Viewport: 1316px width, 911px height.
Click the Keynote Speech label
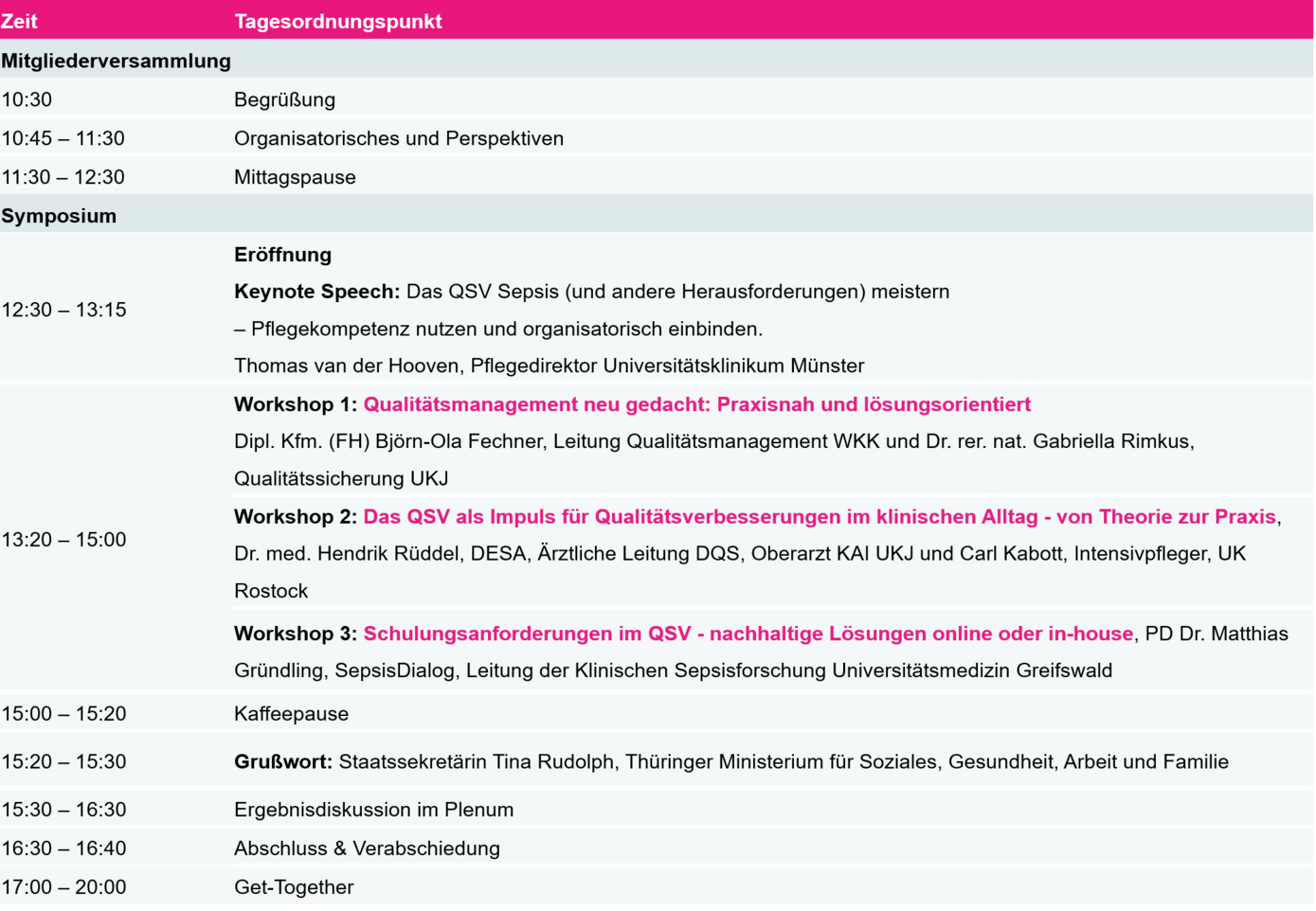[316, 292]
